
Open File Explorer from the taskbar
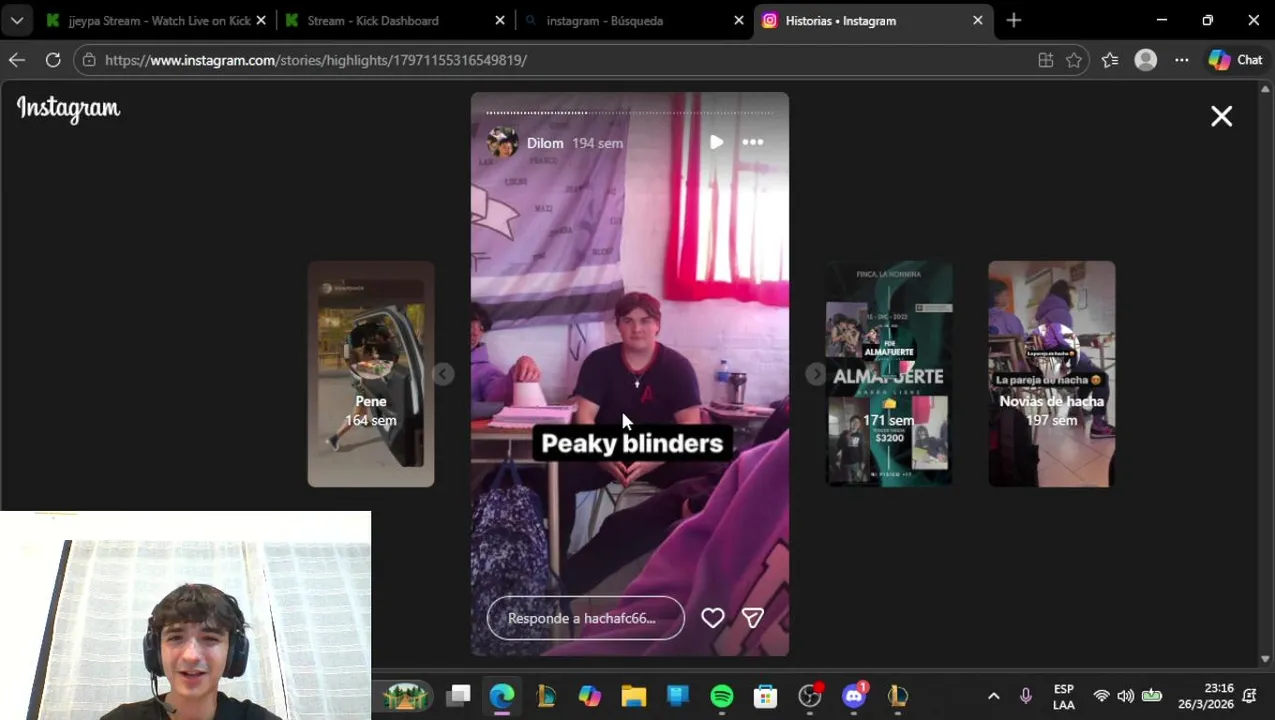point(634,695)
